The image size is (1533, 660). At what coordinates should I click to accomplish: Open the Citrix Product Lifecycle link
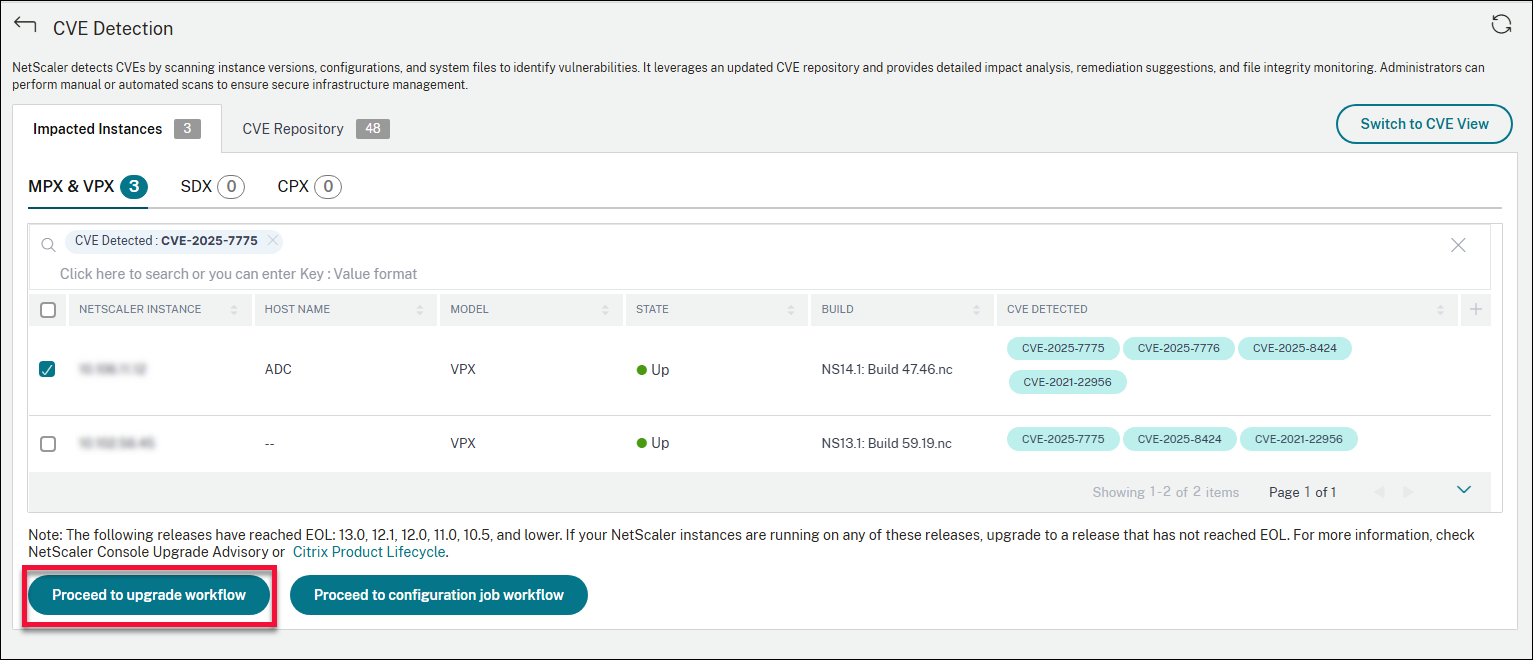click(x=369, y=552)
